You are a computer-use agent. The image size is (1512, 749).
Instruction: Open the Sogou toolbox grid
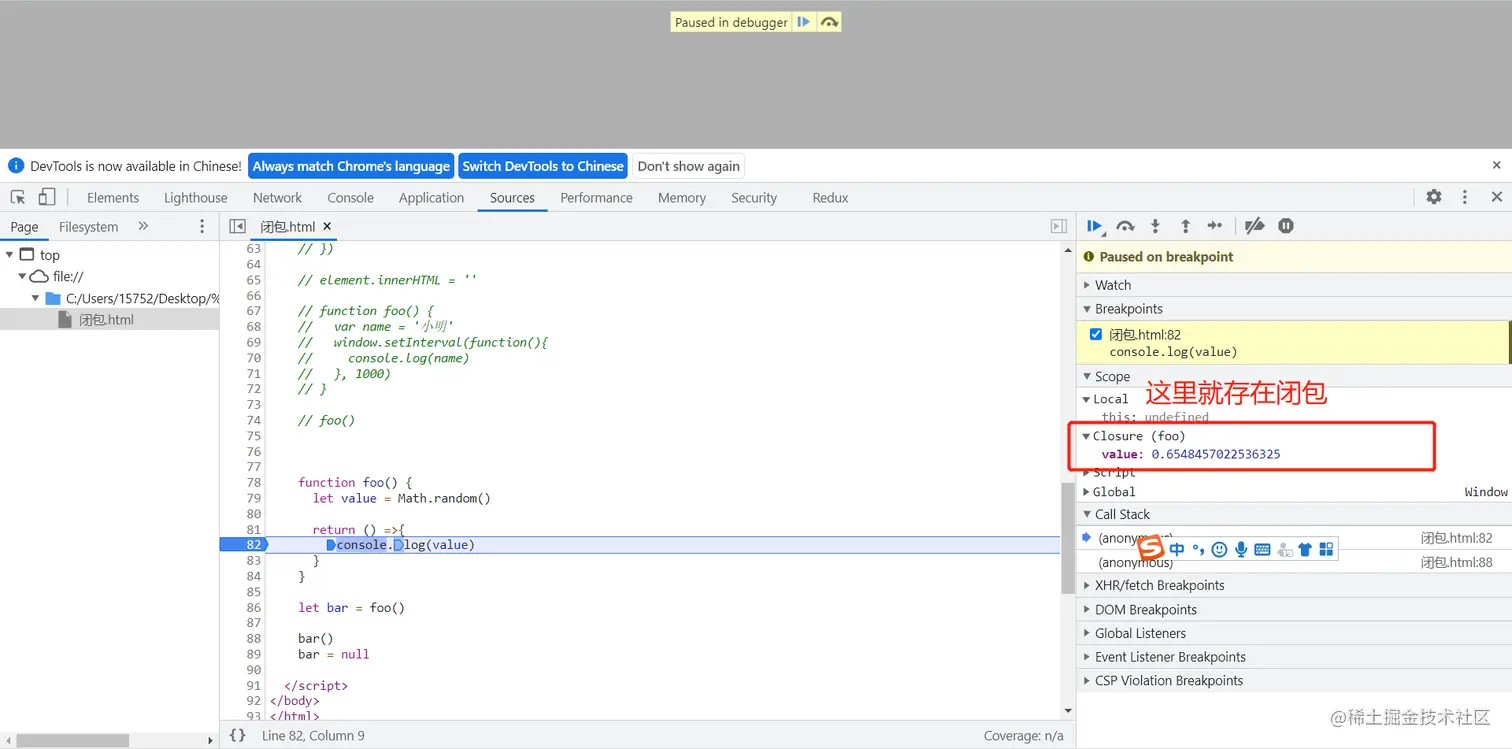1326,549
